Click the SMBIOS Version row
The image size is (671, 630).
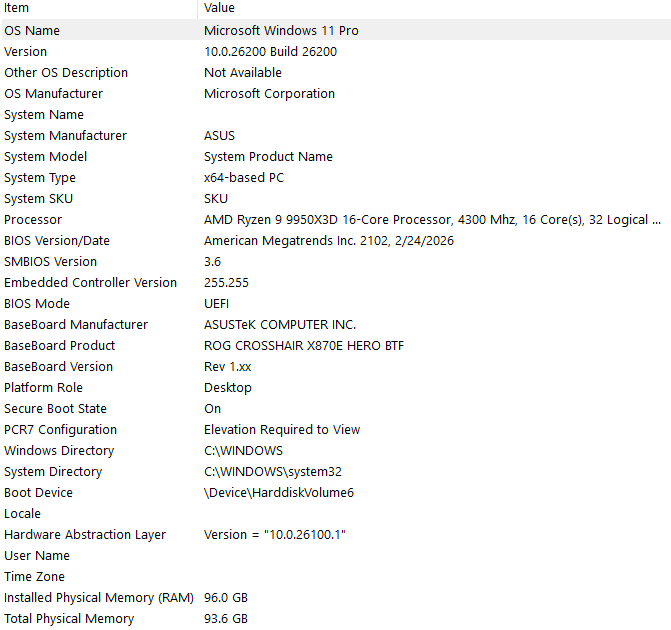[x=336, y=262]
